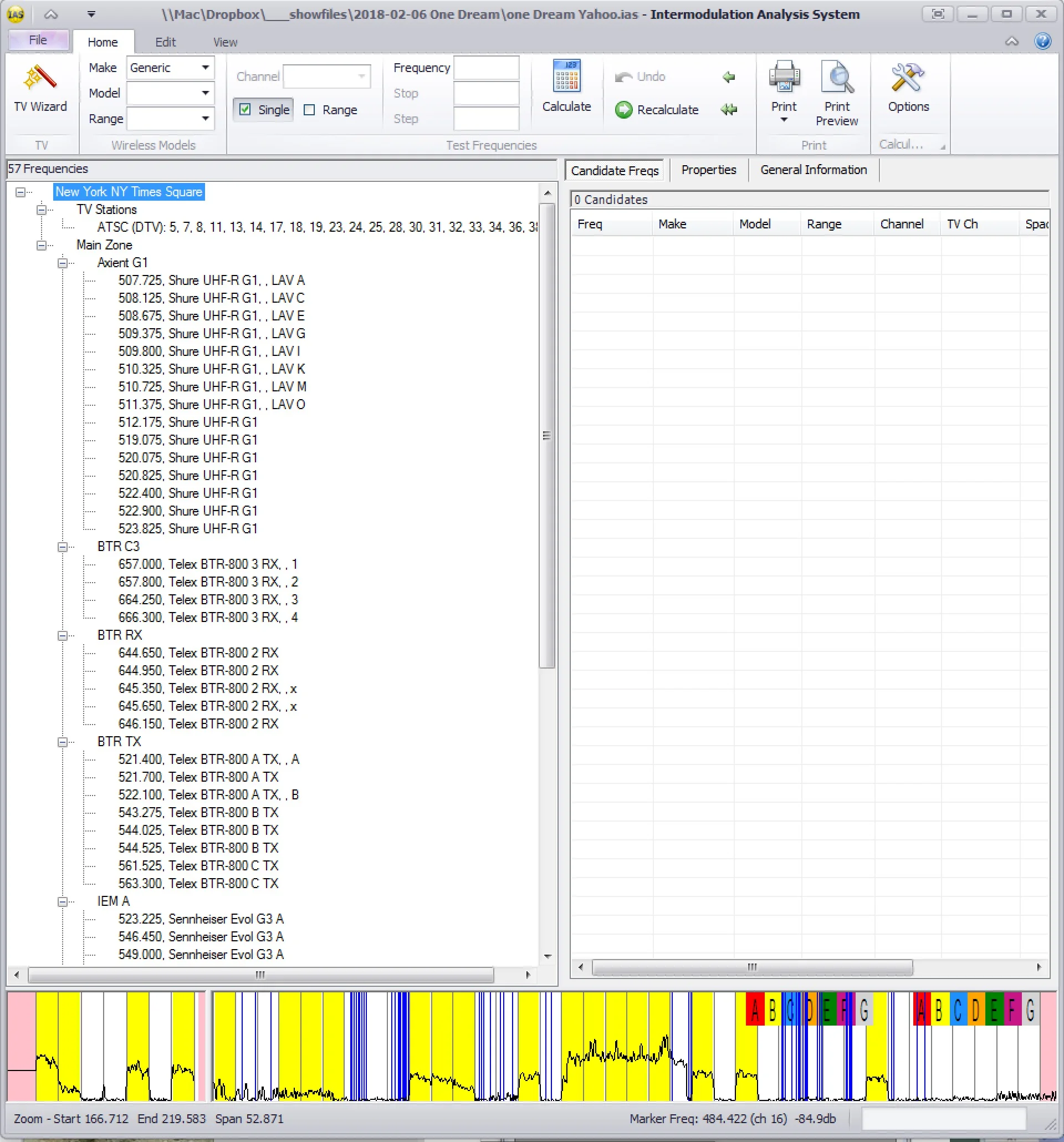Open the quick access toolbar customize arrow
The image size is (1064, 1142).
tap(91, 14)
